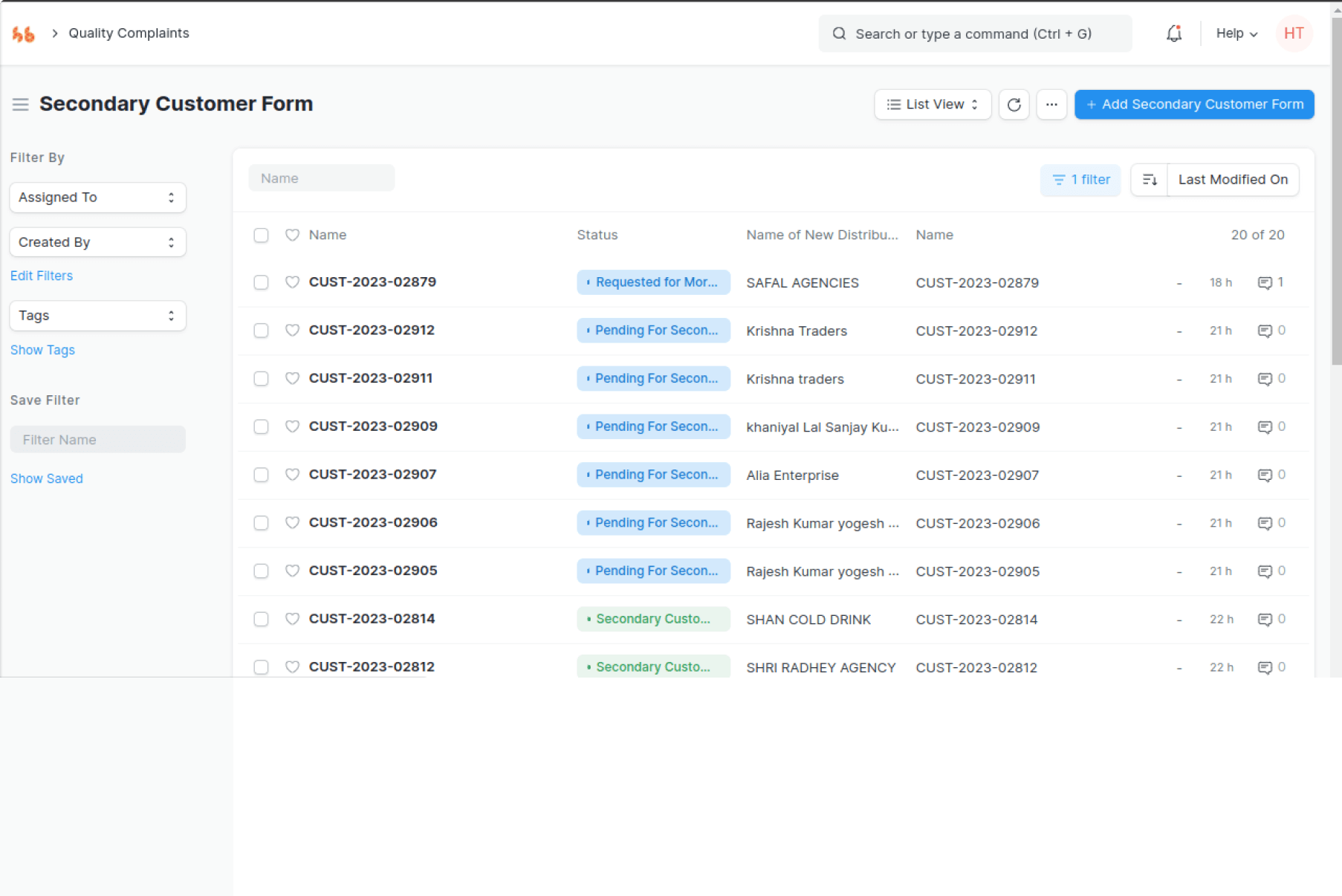Select all rows with header checkbox
The image size is (1342, 896).
(261, 236)
